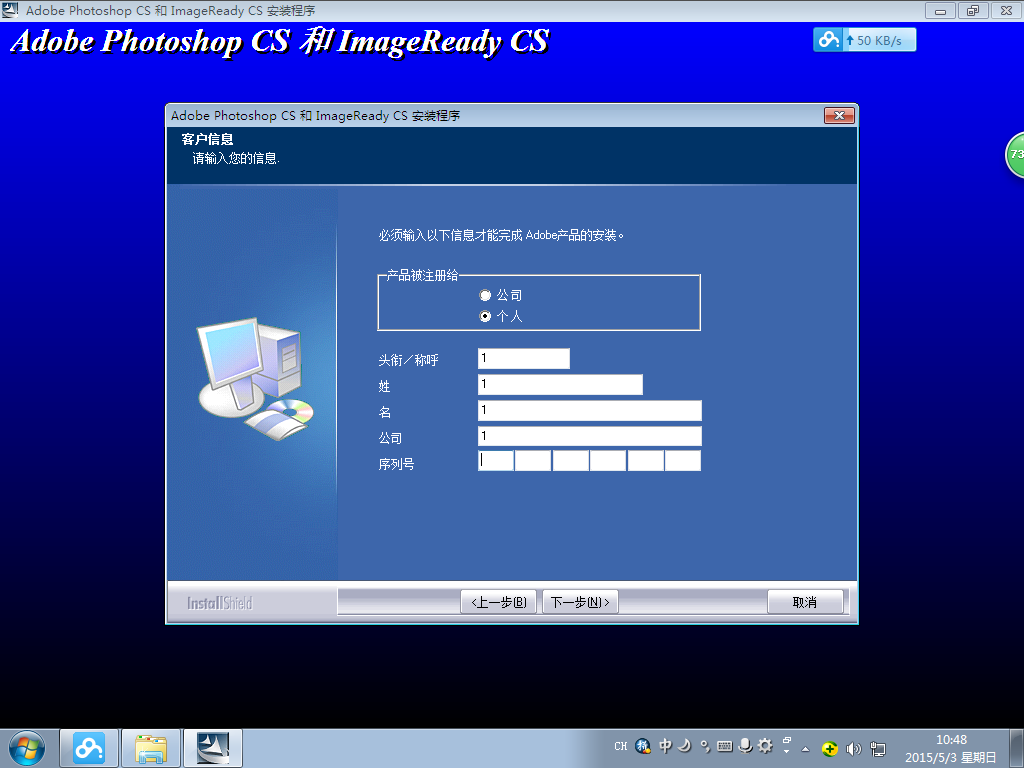
Task: Select the 公司 radio button
Action: pos(485,295)
